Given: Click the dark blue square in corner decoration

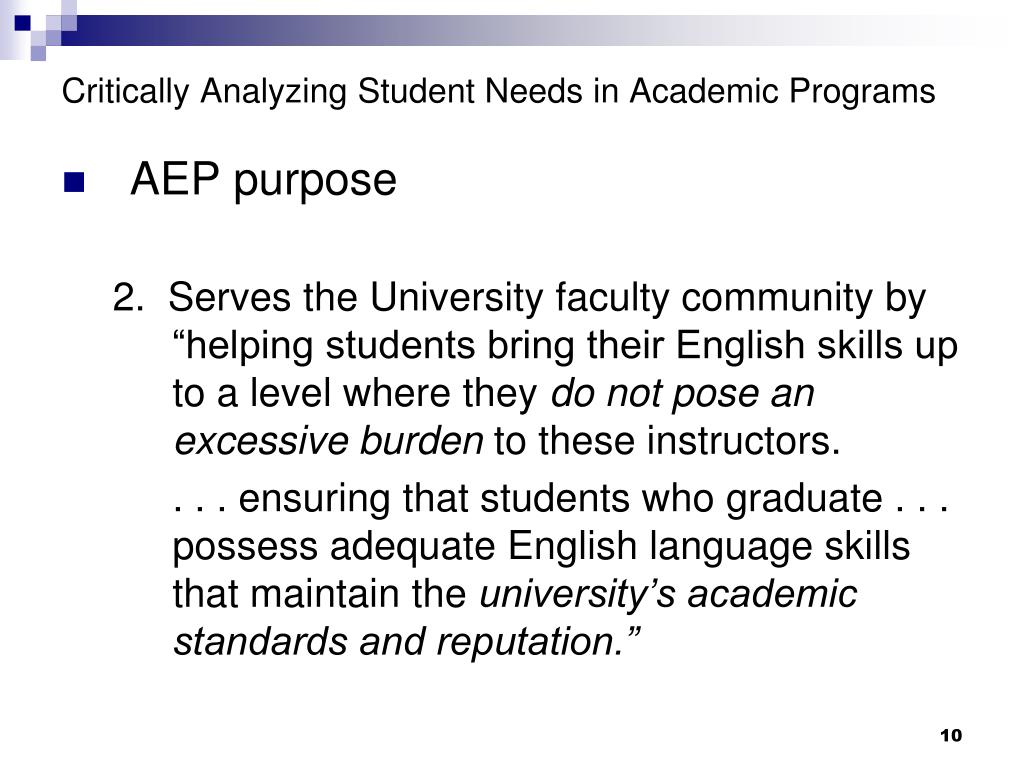Looking at the screenshot, I should pyautogui.click(x=22, y=23).
